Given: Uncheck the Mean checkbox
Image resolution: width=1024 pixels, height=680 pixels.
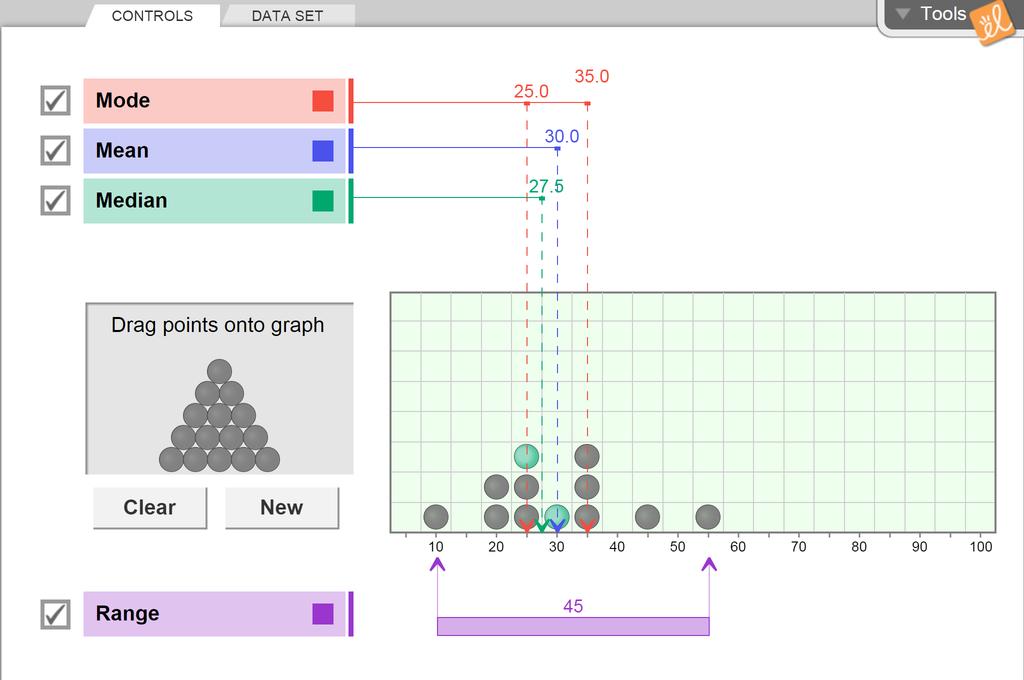Looking at the screenshot, I should click(x=55, y=151).
